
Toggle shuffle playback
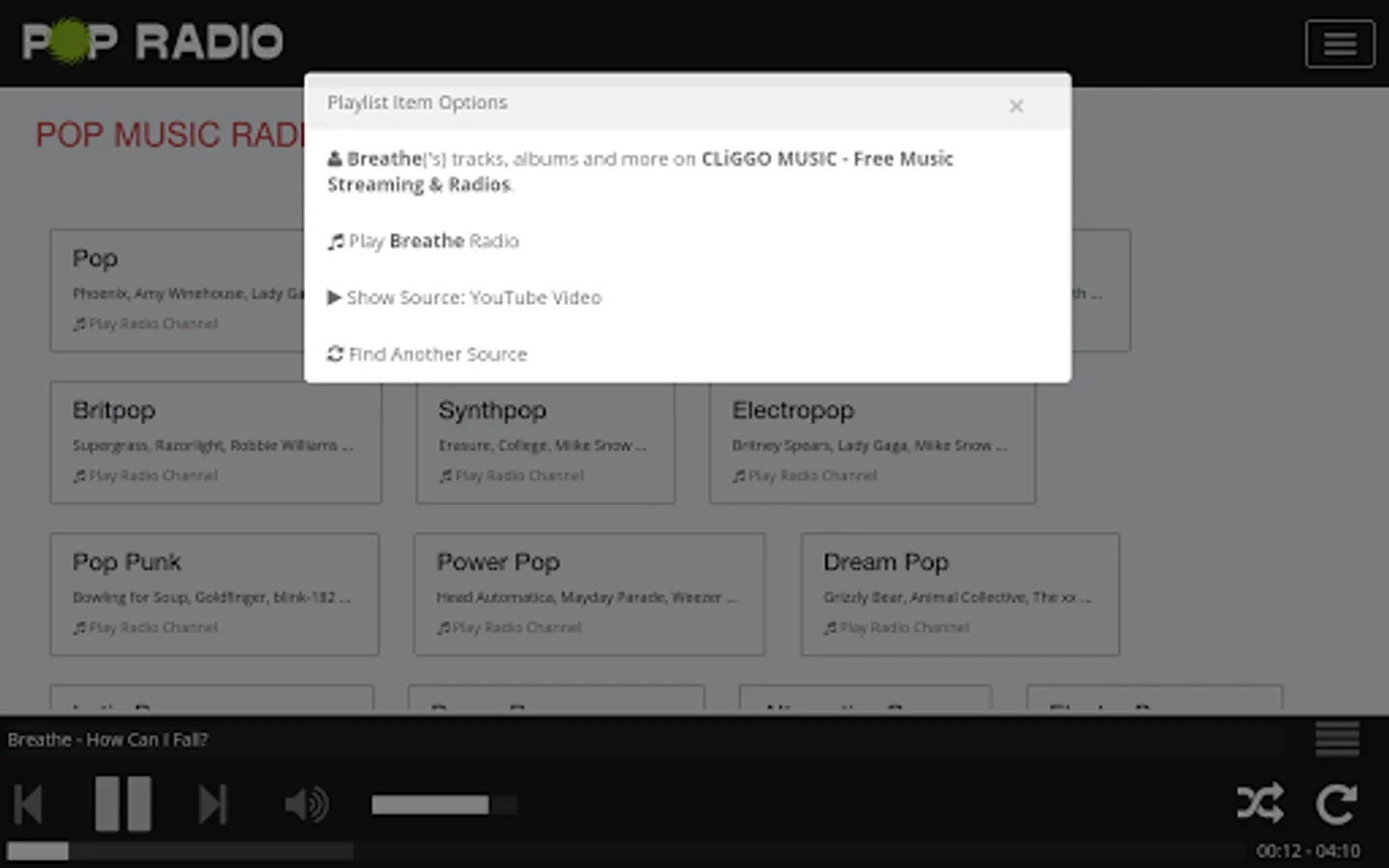[1260, 802]
